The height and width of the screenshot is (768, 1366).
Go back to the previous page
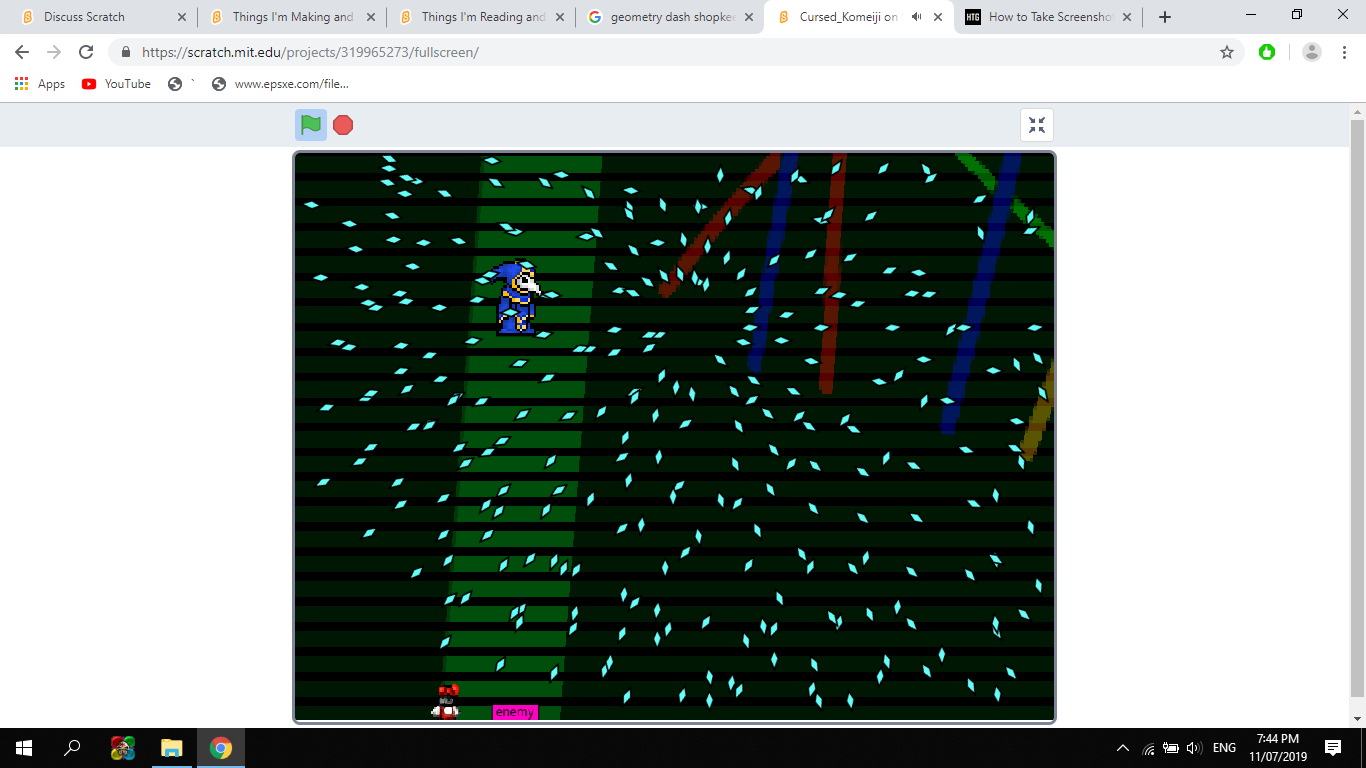tap(22, 52)
